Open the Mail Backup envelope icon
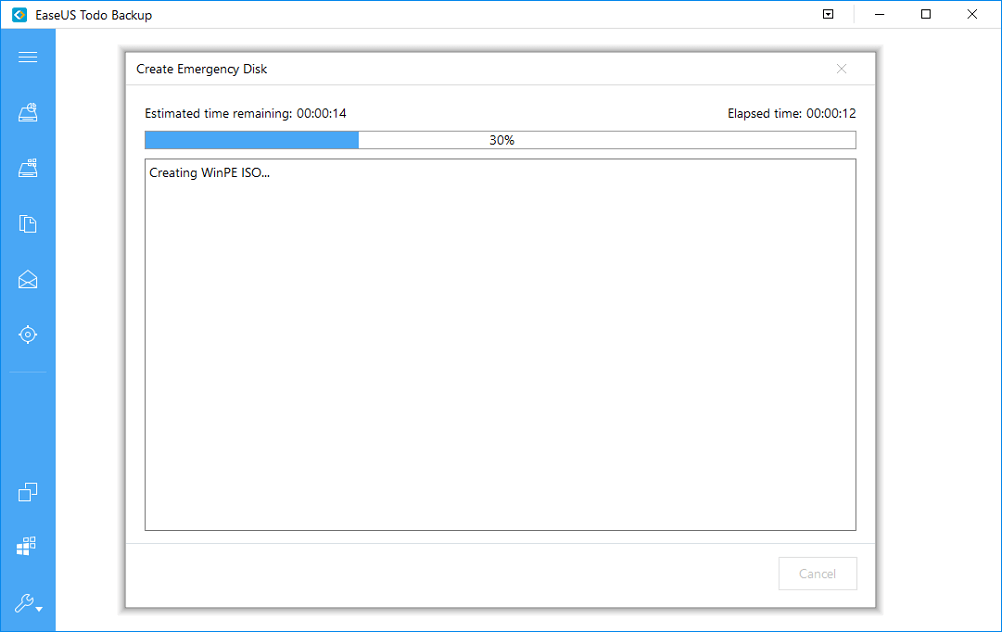The width and height of the screenshot is (1002, 632). tap(27, 279)
